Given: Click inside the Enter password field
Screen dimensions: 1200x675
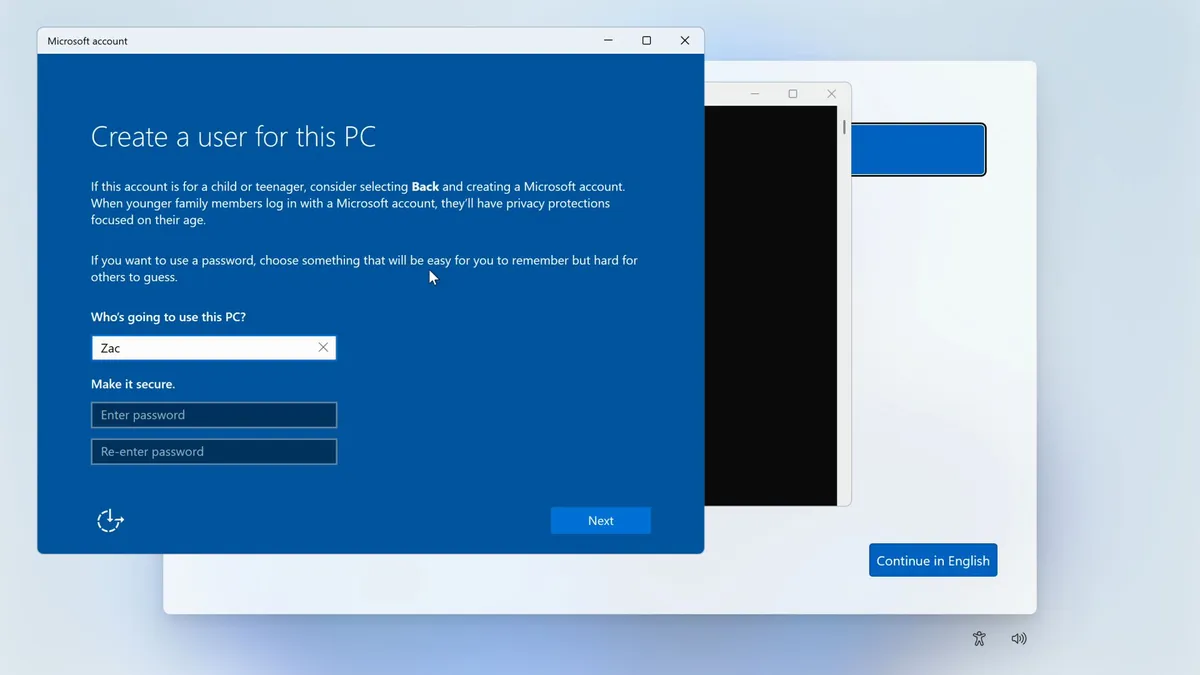Looking at the screenshot, I should coord(213,414).
